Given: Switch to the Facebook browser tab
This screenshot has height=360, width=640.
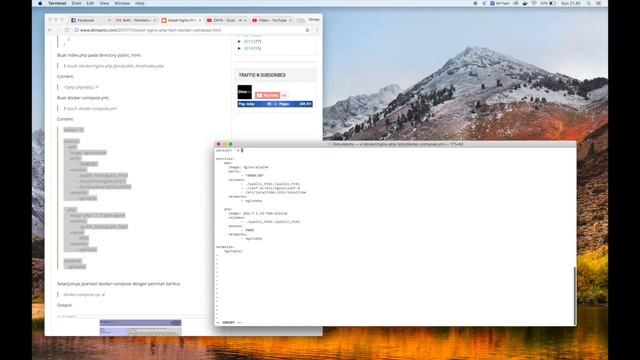Looking at the screenshot, I should pyautogui.click(x=89, y=20).
